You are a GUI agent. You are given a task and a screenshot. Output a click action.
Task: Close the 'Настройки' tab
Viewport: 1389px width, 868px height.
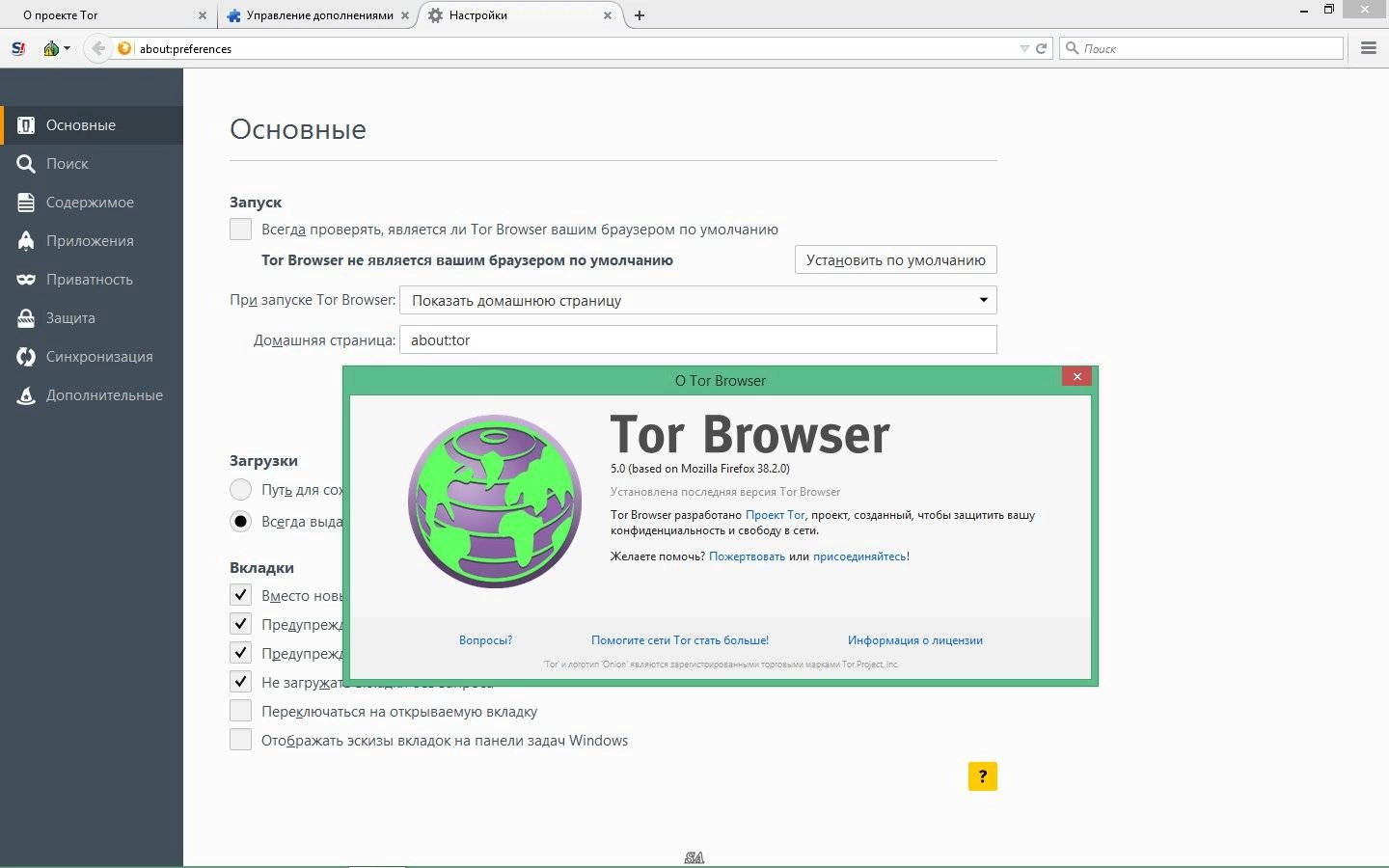point(608,15)
